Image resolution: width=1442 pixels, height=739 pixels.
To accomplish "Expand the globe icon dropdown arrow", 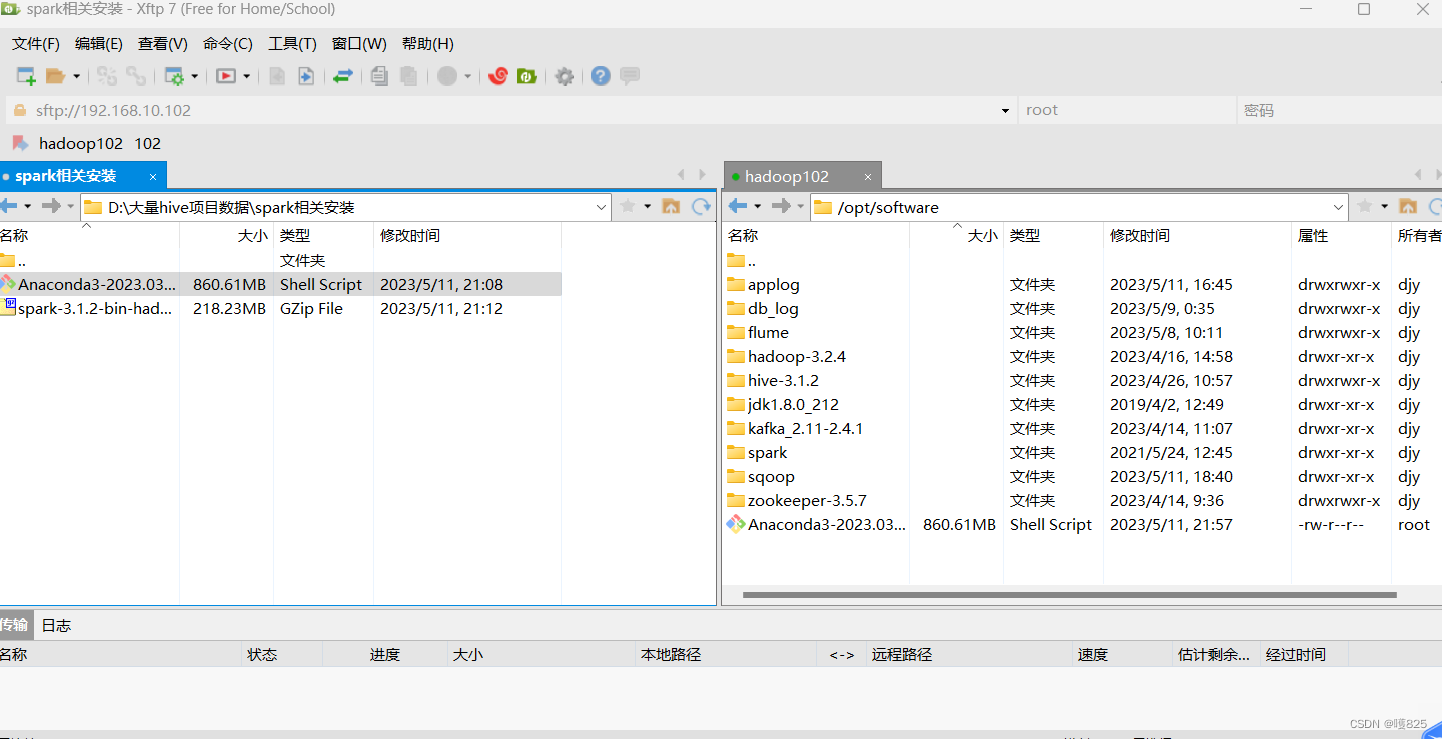I will click(468, 76).
